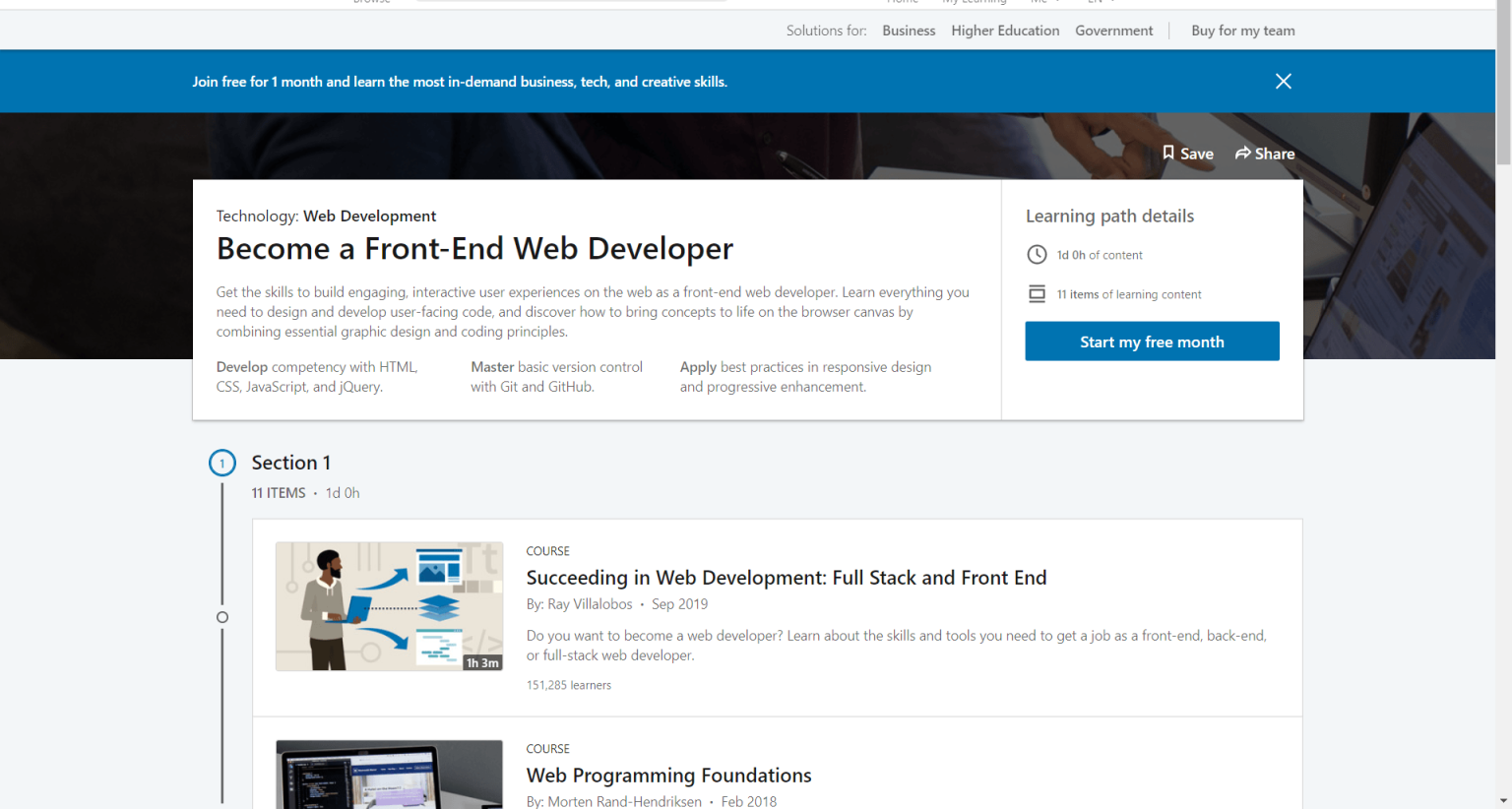Viewport: 1512px width, 809px height.
Task: Click the icon next to 11 items
Action: [x=1037, y=293]
